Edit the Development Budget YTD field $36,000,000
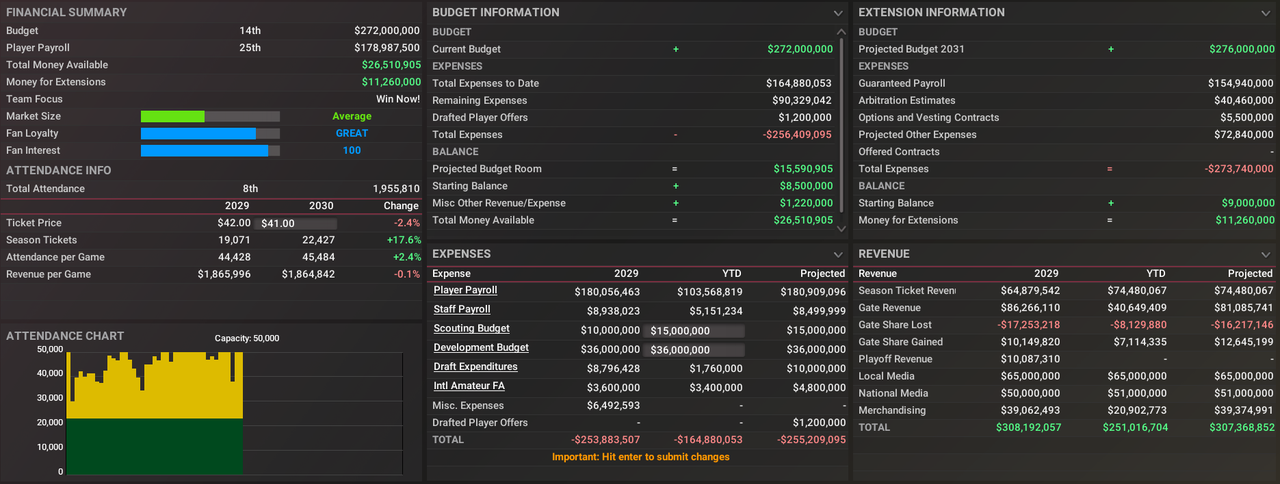 point(695,349)
